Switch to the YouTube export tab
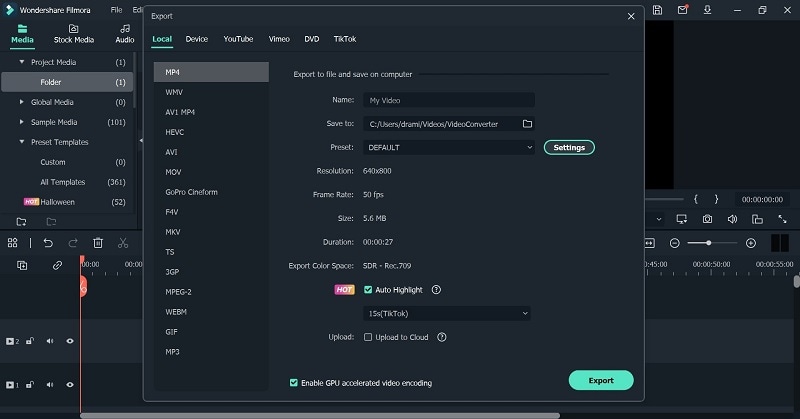The image size is (800, 419). click(x=238, y=39)
